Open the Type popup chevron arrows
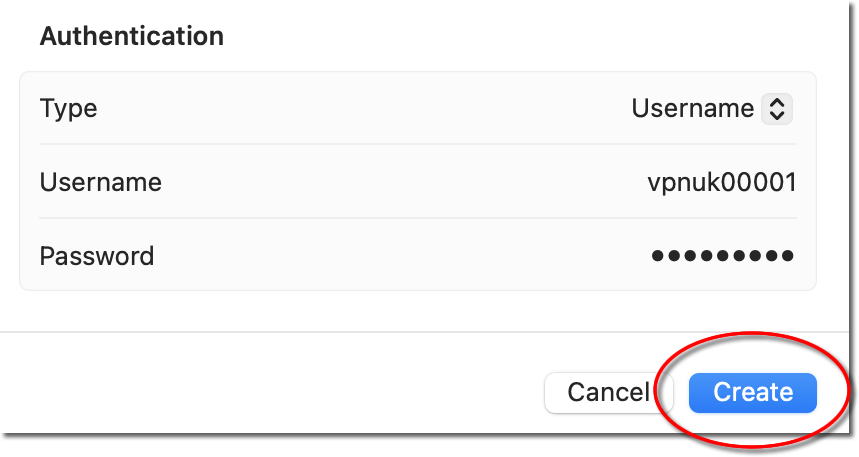The image size is (859, 457). pyautogui.click(x=777, y=108)
